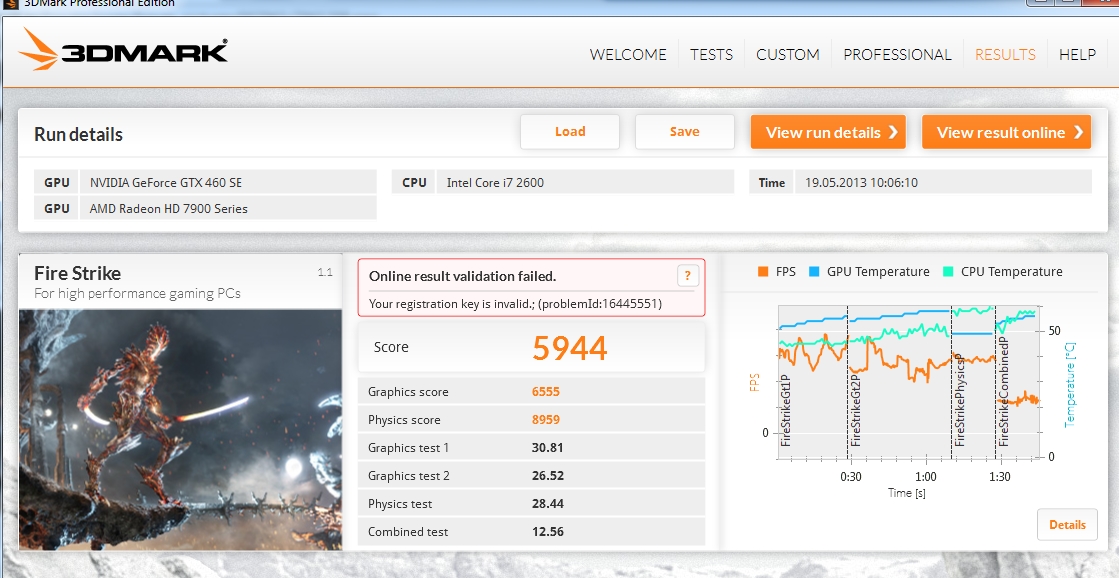Click the GPU Temperature legend label

(x=879, y=271)
